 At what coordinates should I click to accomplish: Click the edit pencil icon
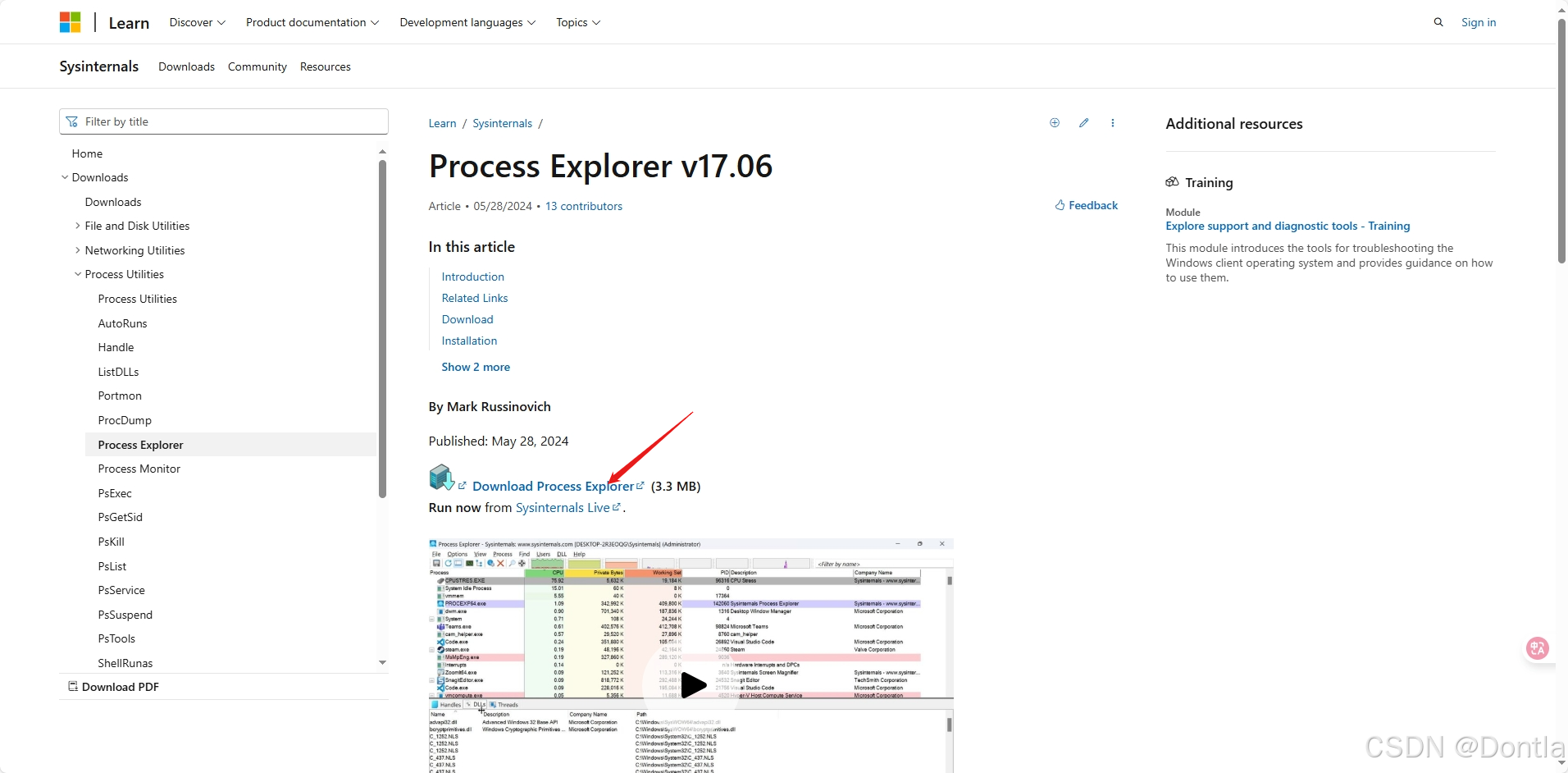1084,123
